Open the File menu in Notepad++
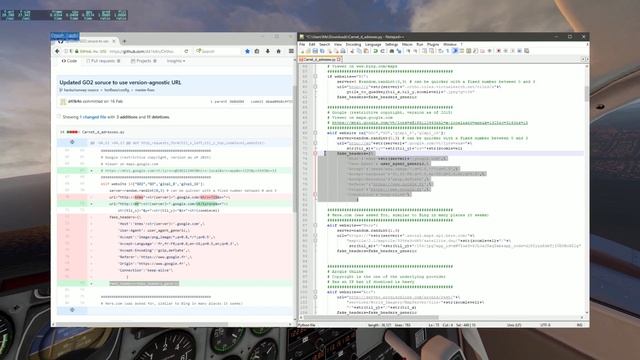 pos(302,44)
